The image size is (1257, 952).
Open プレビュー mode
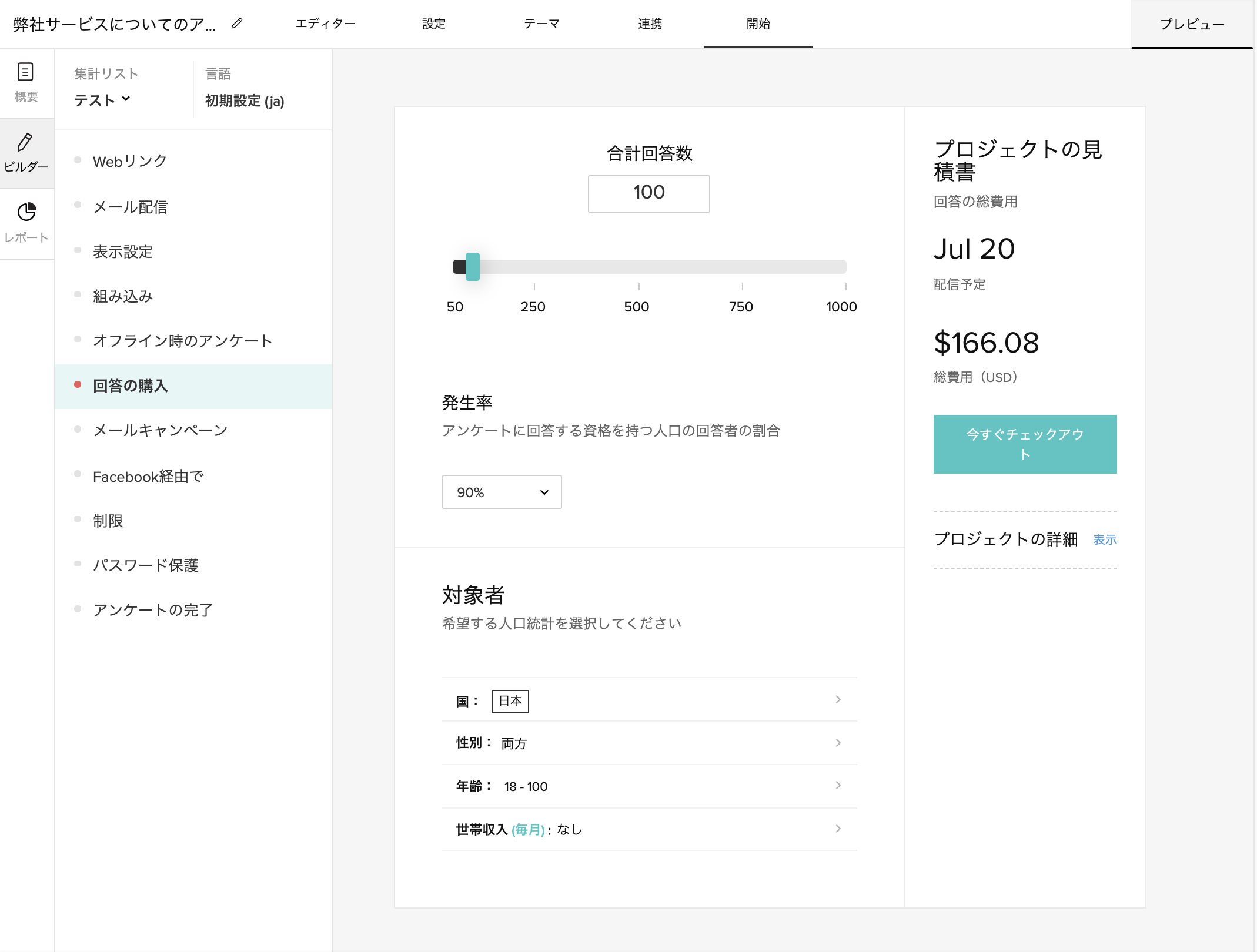pyautogui.click(x=1193, y=24)
